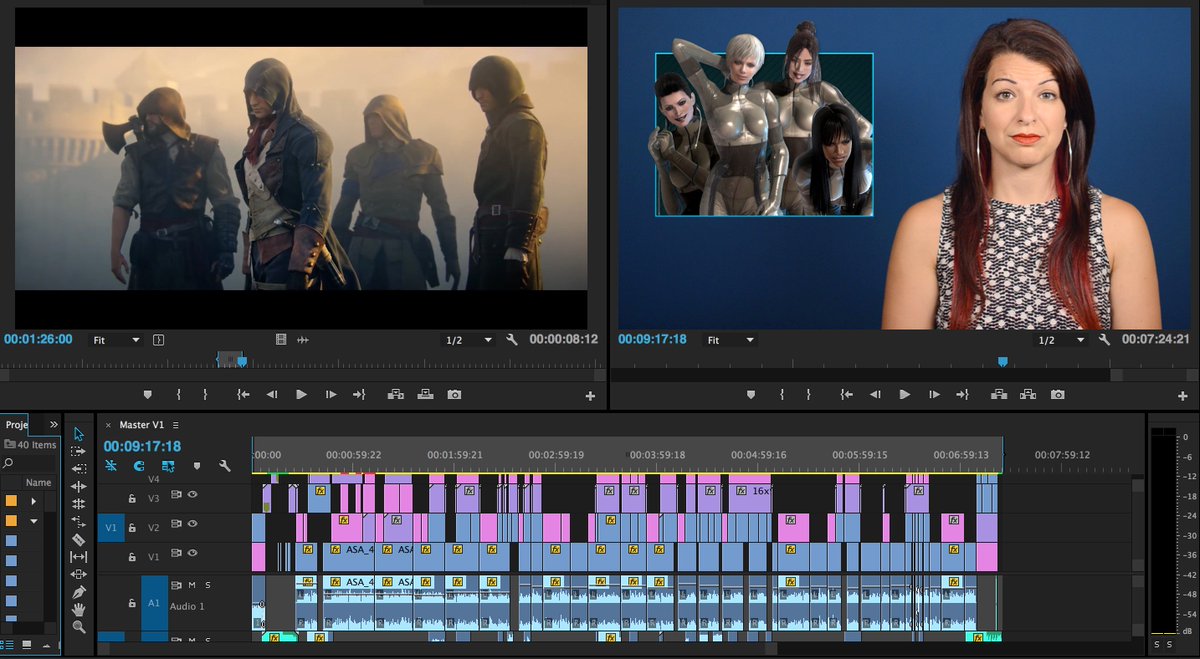
Task: Mark In point in Source monitor
Action: pyautogui.click(x=178, y=395)
